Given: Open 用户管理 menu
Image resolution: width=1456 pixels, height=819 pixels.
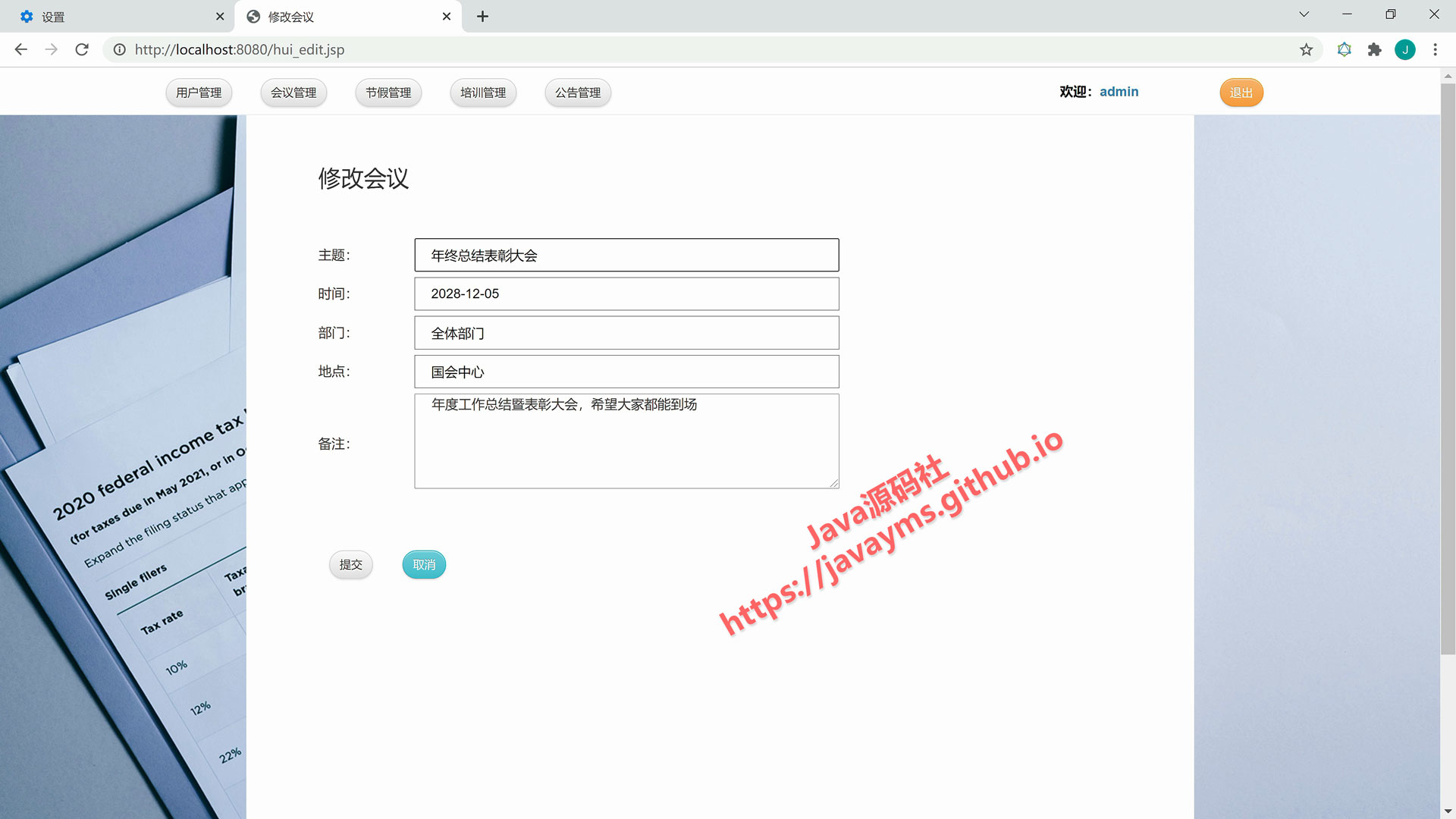Looking at the screenshot, I should [199, 93].
